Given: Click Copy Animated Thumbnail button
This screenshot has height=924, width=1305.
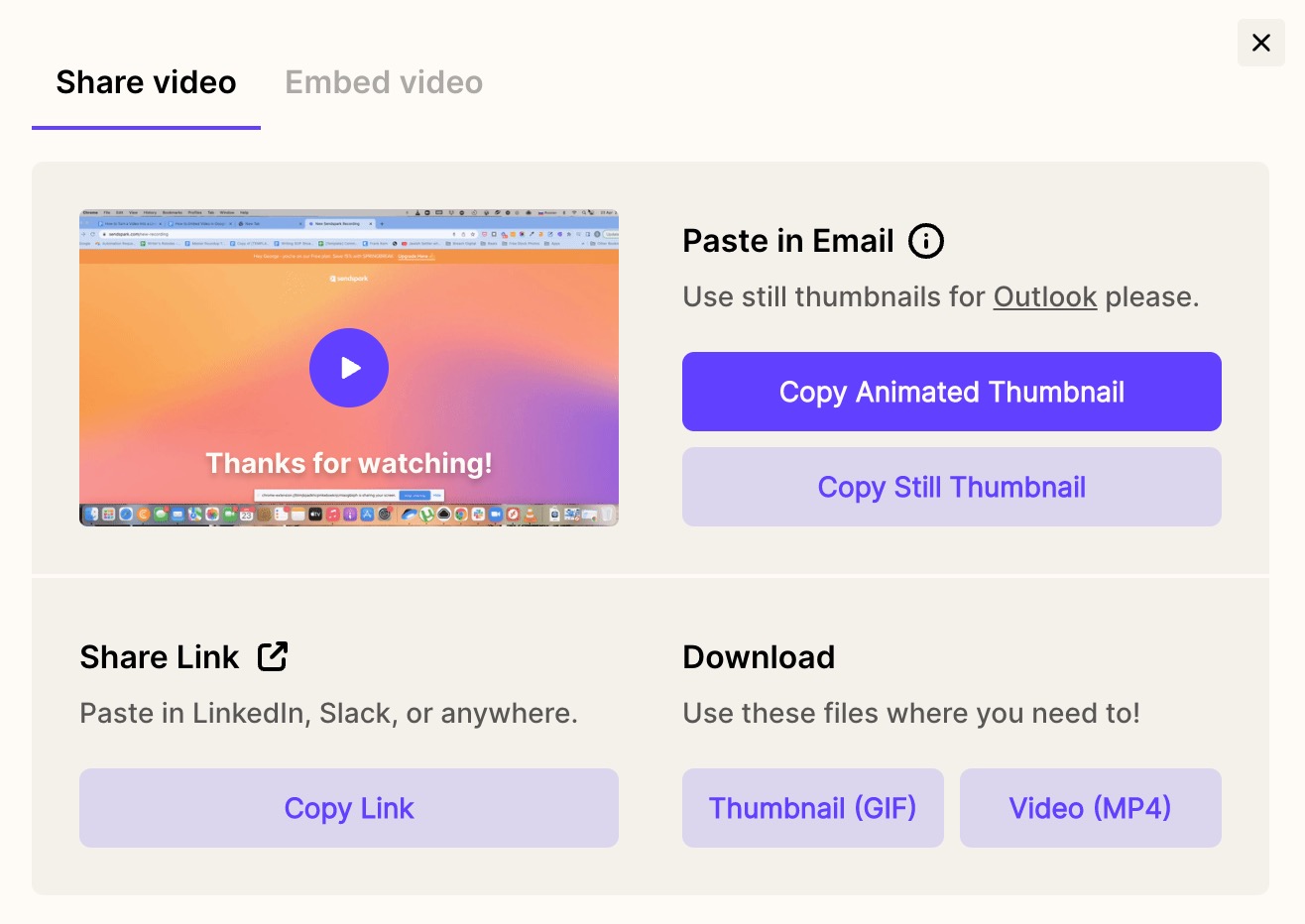Looking at the screenshot, I should pos(952,392).
